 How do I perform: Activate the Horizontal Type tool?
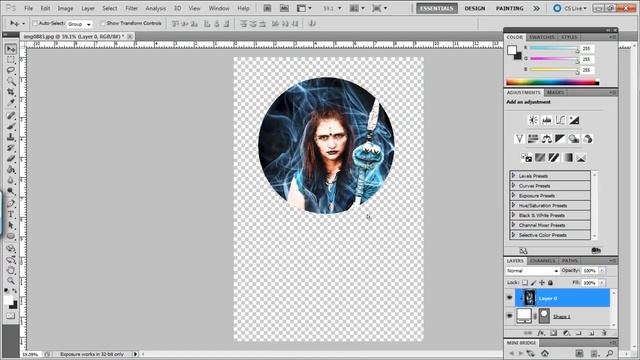click(x=11, y=214)
